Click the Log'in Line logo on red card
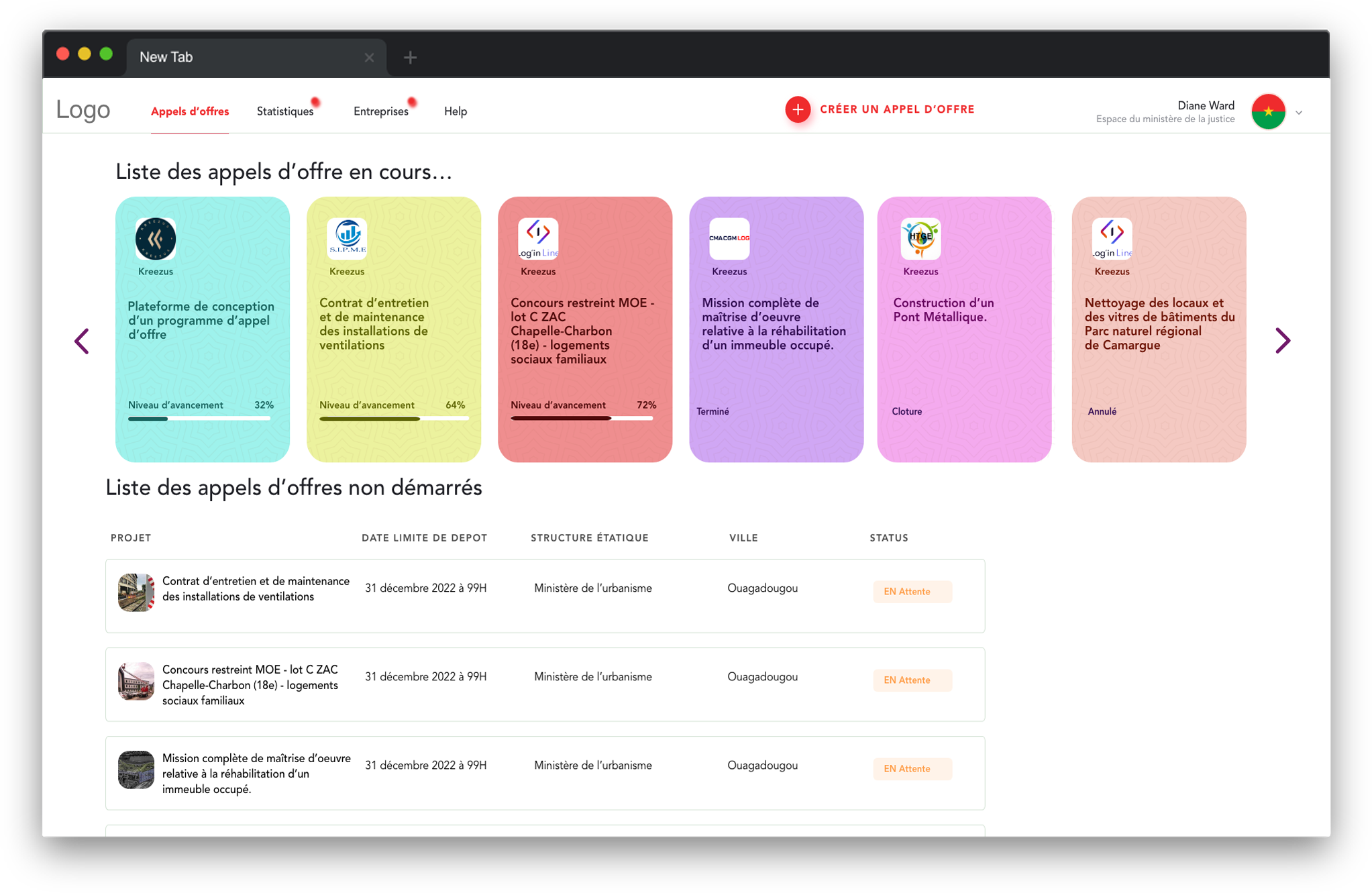This screenshot has height=893, width=1372. pyautogui.click(x=538, y=239)
